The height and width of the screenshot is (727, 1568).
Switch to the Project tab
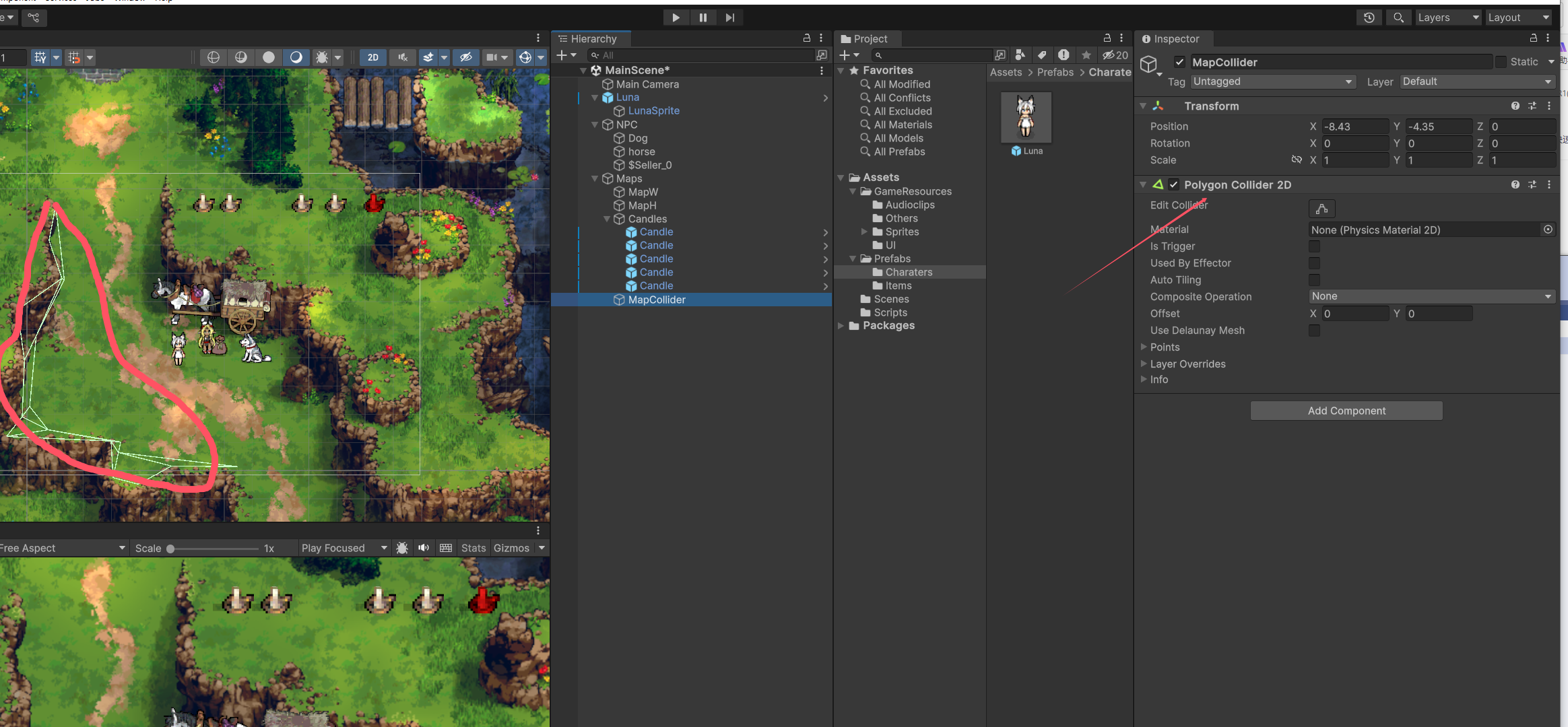click(x=868, y=39)
